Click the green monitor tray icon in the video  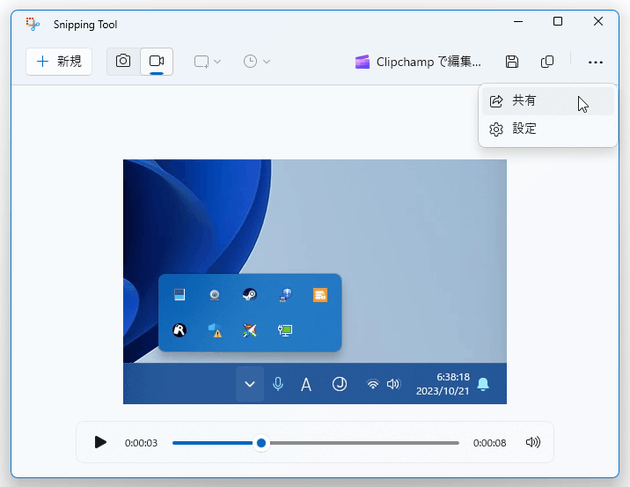click(285, 331)
